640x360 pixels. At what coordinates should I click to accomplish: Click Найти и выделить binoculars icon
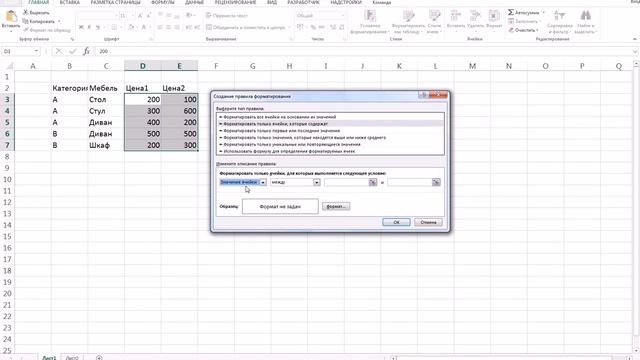(x=586, y=16)
